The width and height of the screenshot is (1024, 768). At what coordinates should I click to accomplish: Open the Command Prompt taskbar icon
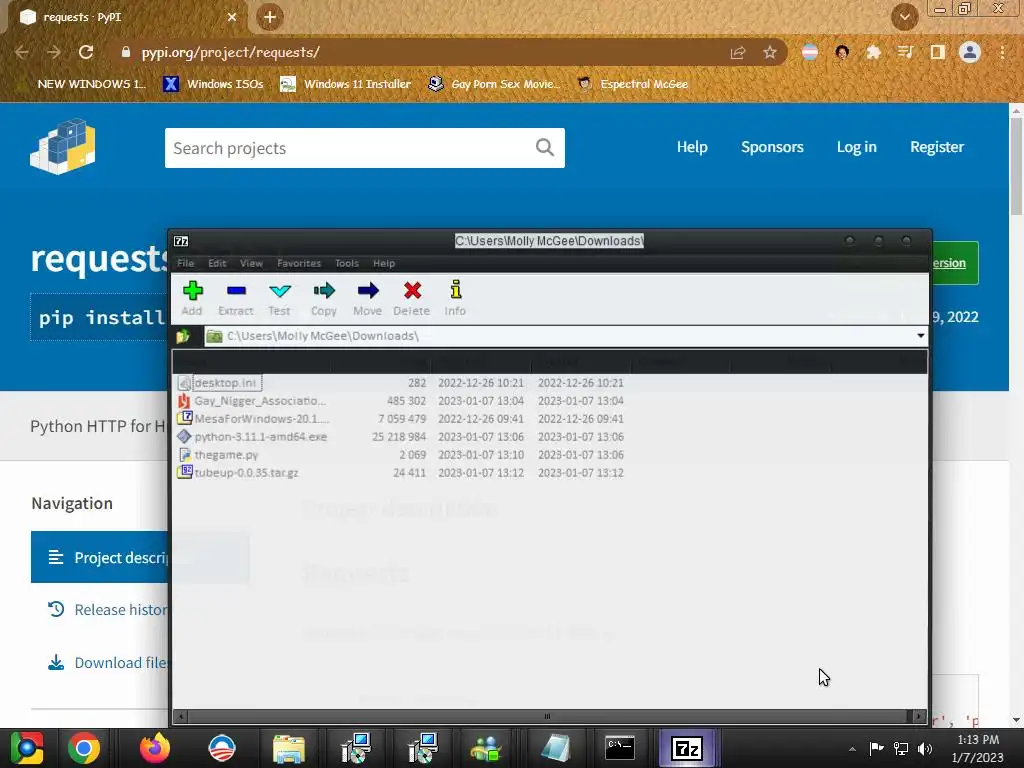tap(620, 748)
